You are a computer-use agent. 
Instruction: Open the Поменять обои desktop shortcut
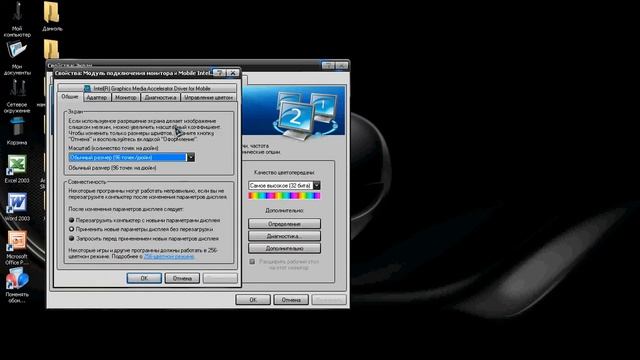coord(17,285)
